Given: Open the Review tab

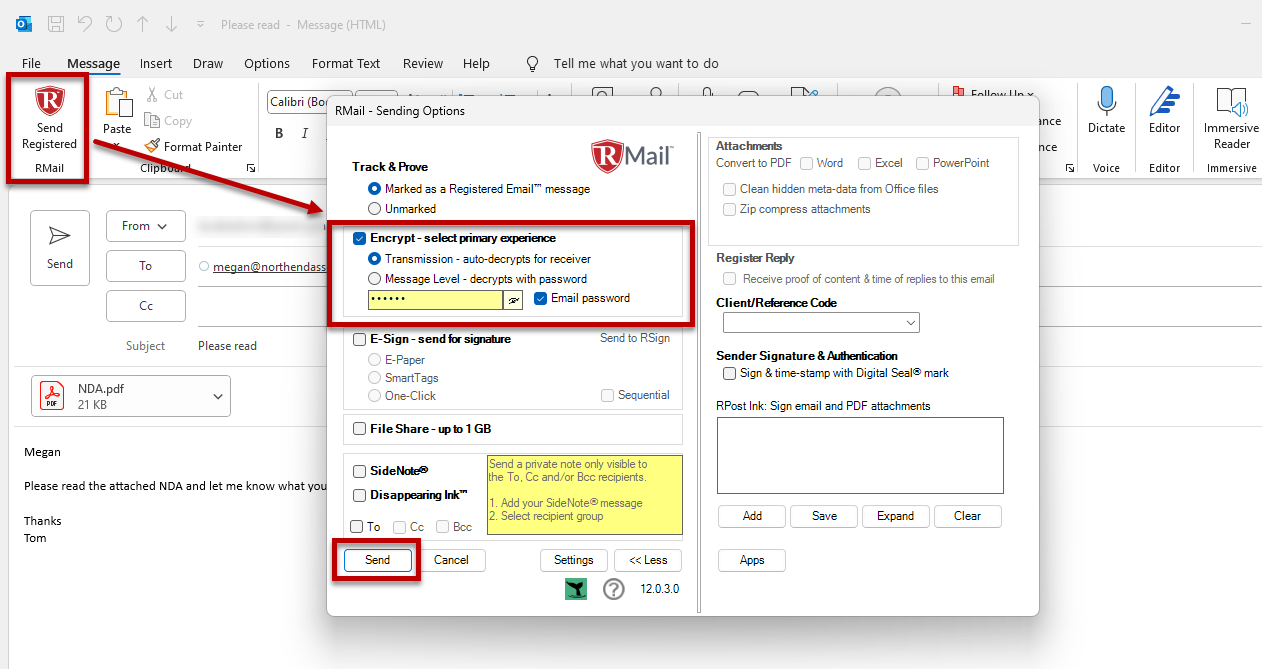Looking at the screenshot, I should coord(423,63).
